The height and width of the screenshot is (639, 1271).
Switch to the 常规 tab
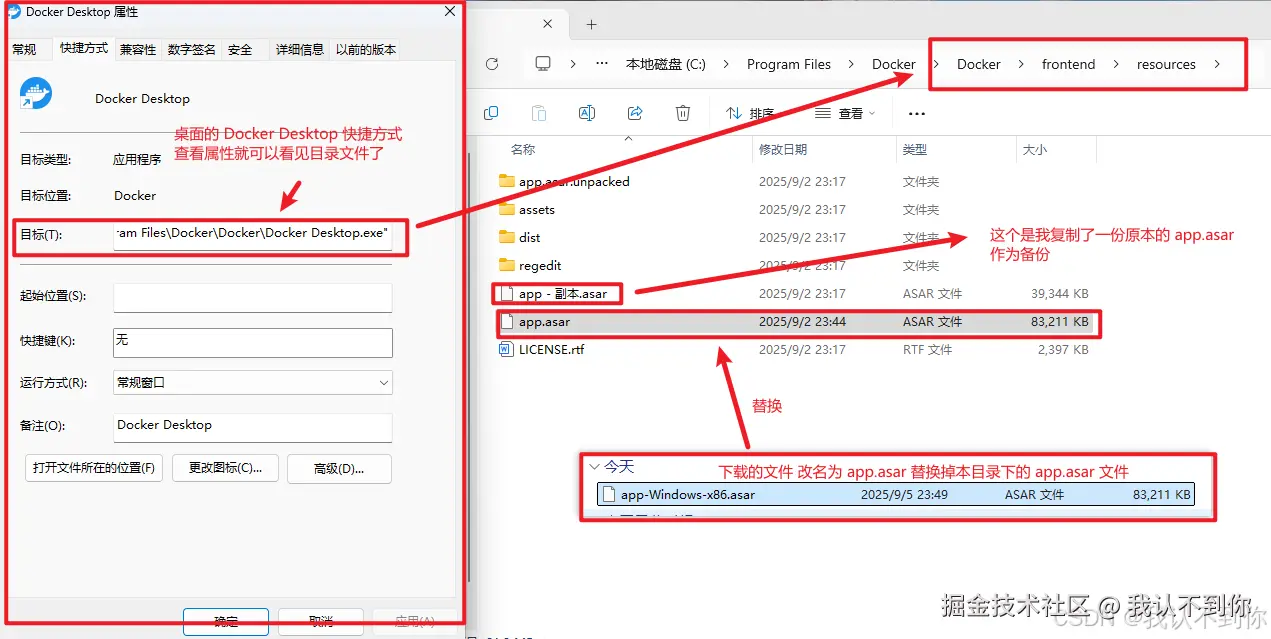(24, 49)
